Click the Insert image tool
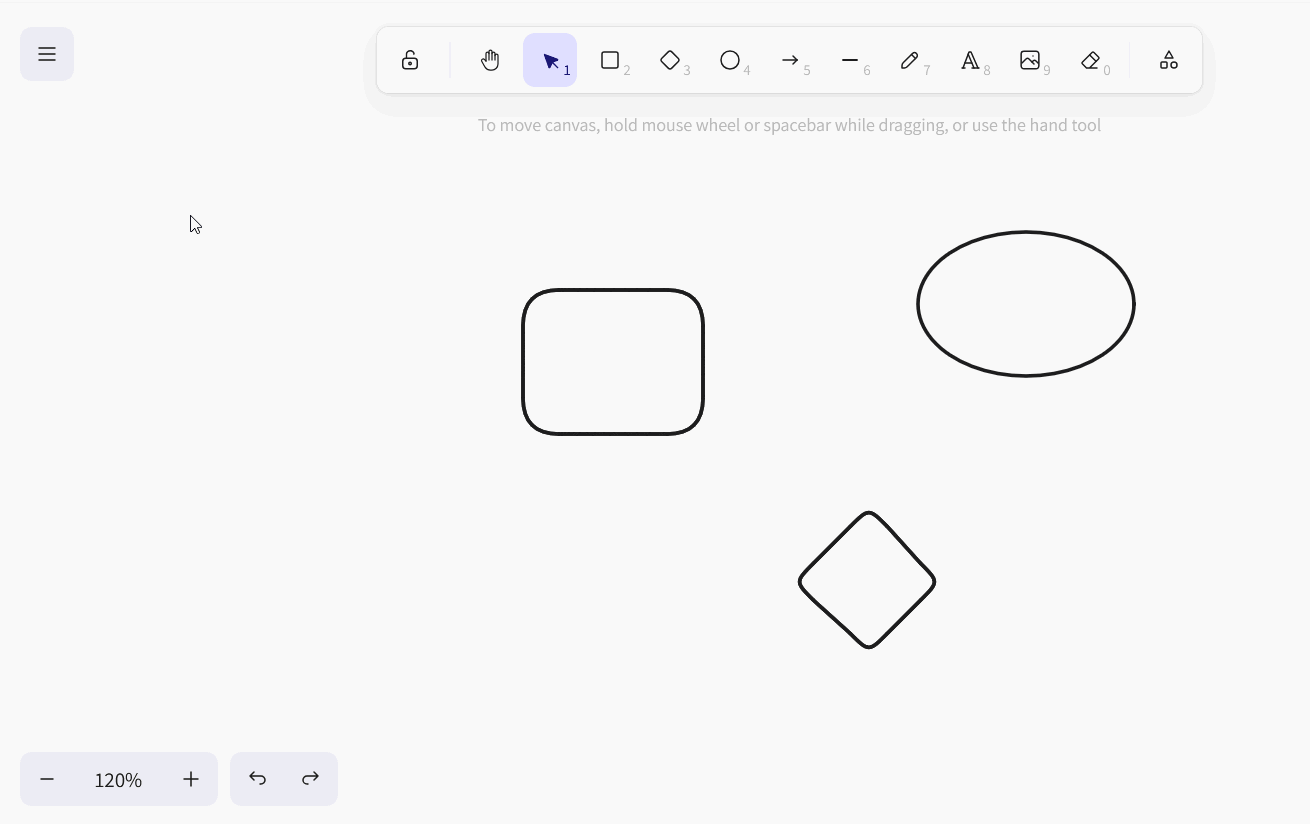Screen dimensions: 1310x824 coord(1030,61)
